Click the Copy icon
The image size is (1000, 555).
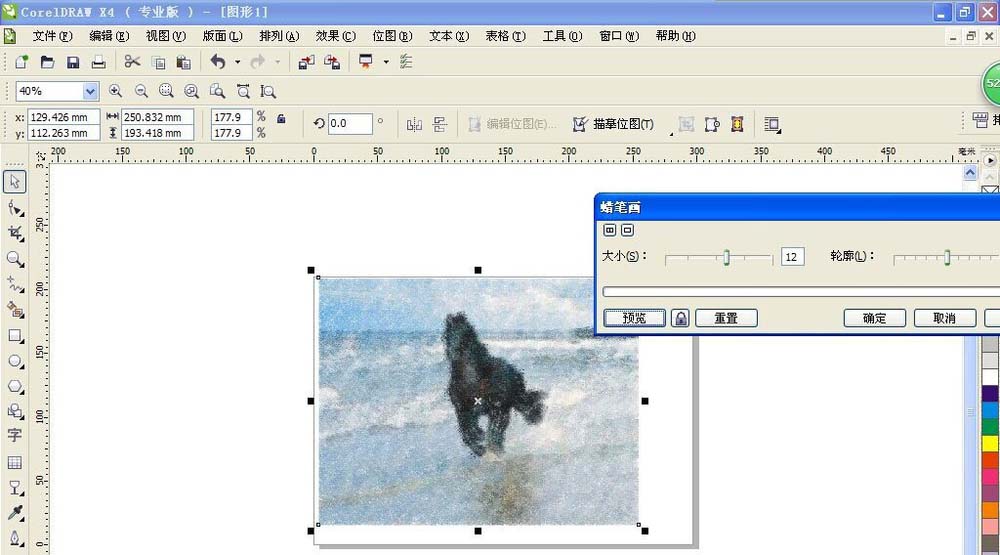(x=159, y=62)
